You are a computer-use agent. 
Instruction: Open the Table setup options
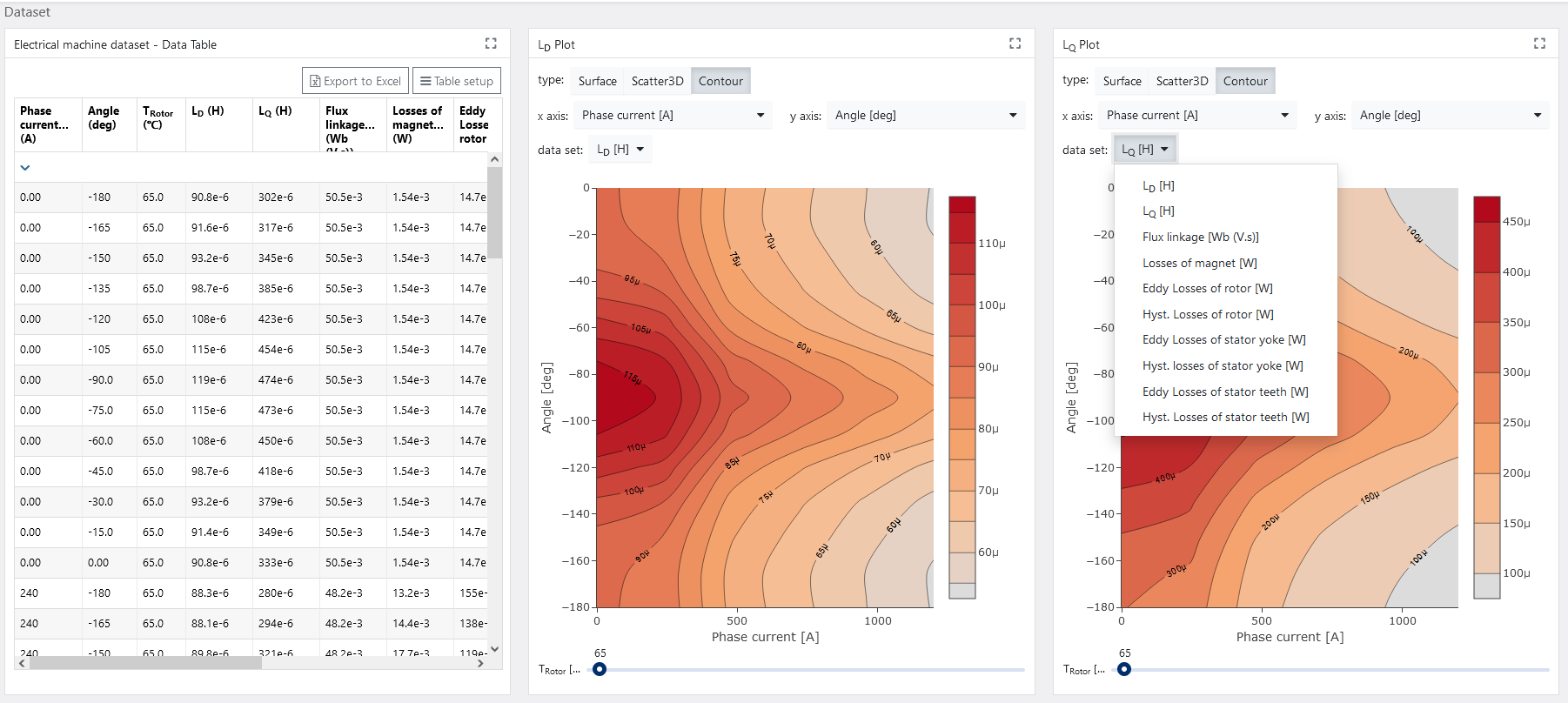click(x=457, y=81)
